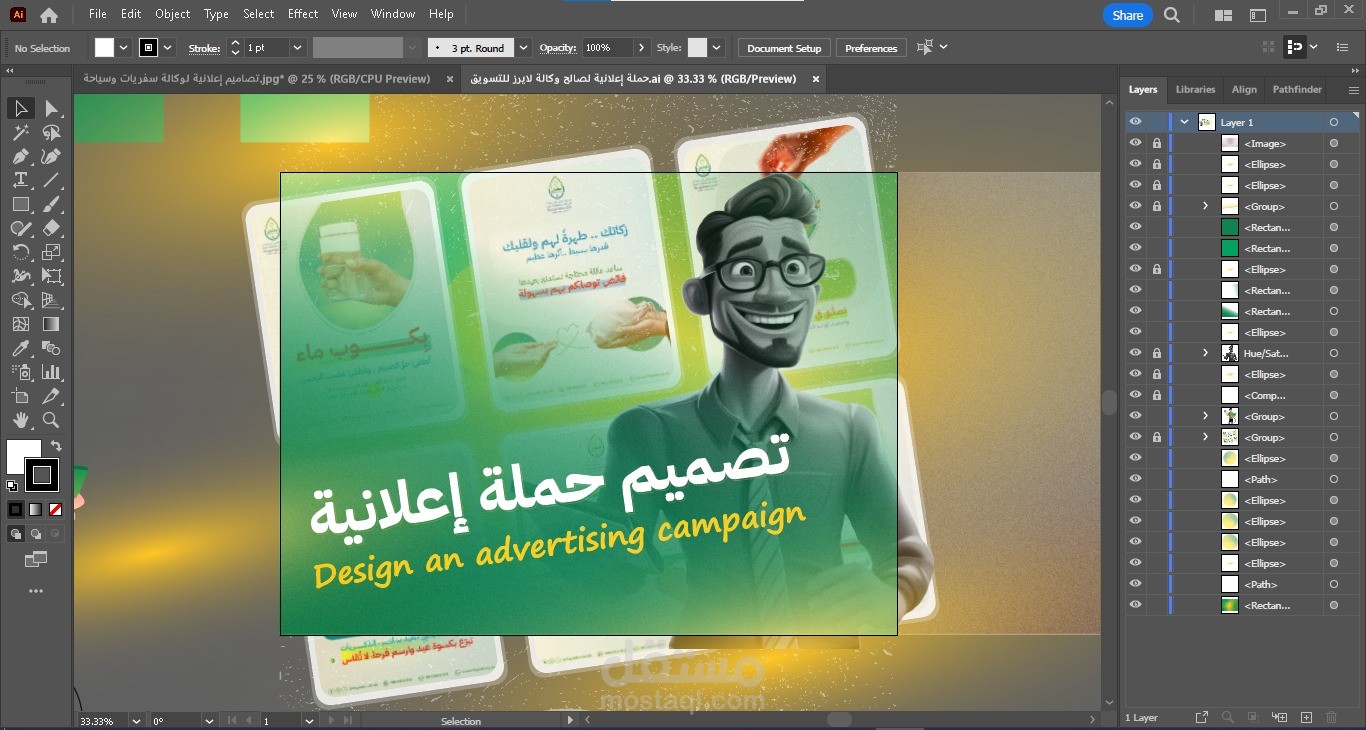Select the Artboard tool
The height and width of the screenshot is (730, 1366).
tap(20, 396)
